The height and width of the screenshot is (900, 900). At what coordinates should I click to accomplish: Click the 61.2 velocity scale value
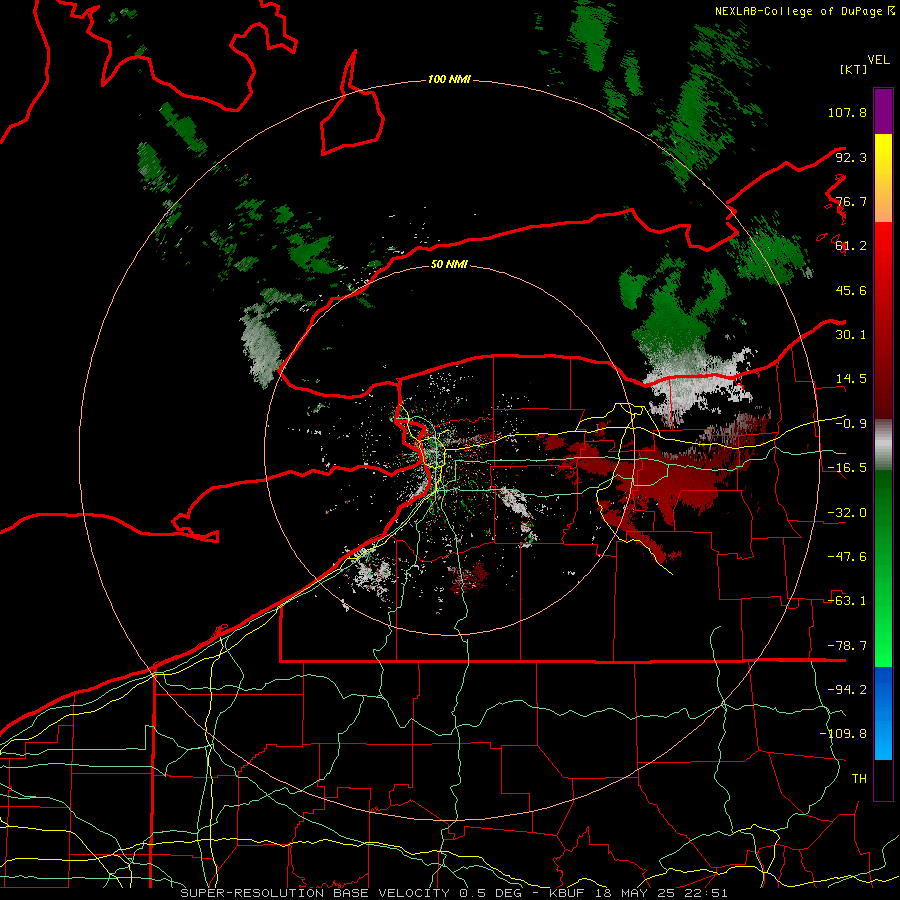point(851,246)
